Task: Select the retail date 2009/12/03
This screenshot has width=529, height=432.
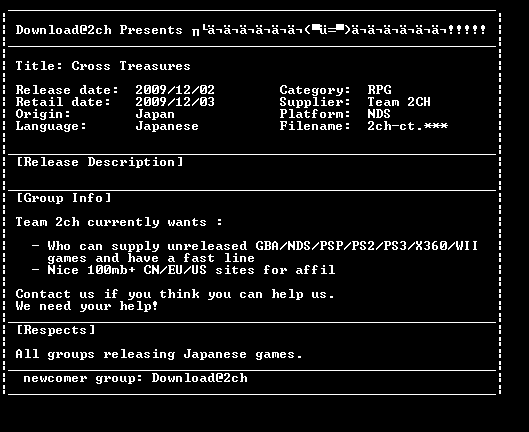Action: point(175,102)
